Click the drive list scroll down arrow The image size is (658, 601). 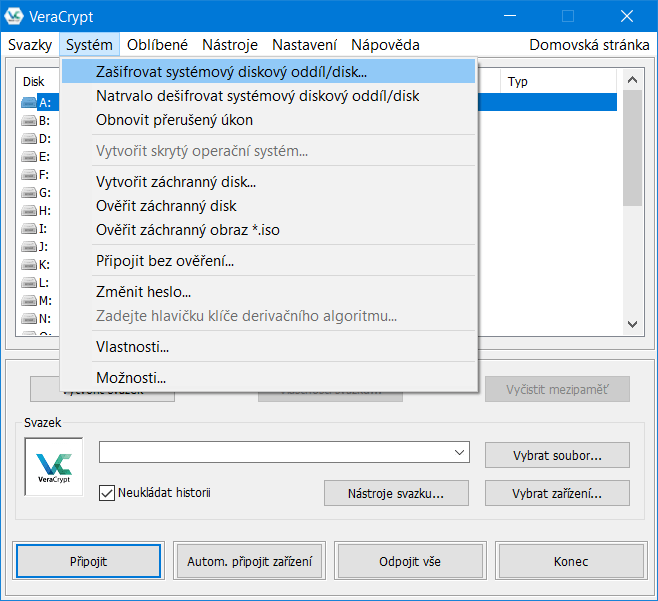point(632,324)
